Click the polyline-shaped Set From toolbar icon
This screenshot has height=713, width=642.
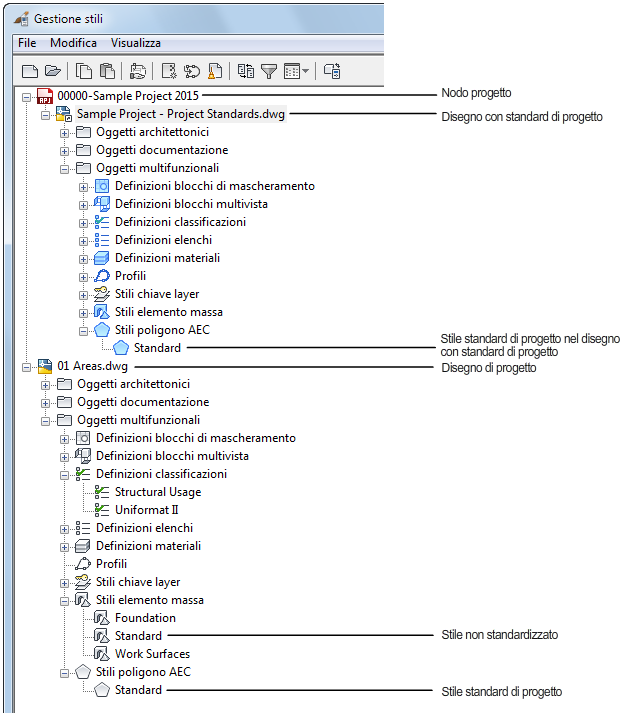[192, 71]
